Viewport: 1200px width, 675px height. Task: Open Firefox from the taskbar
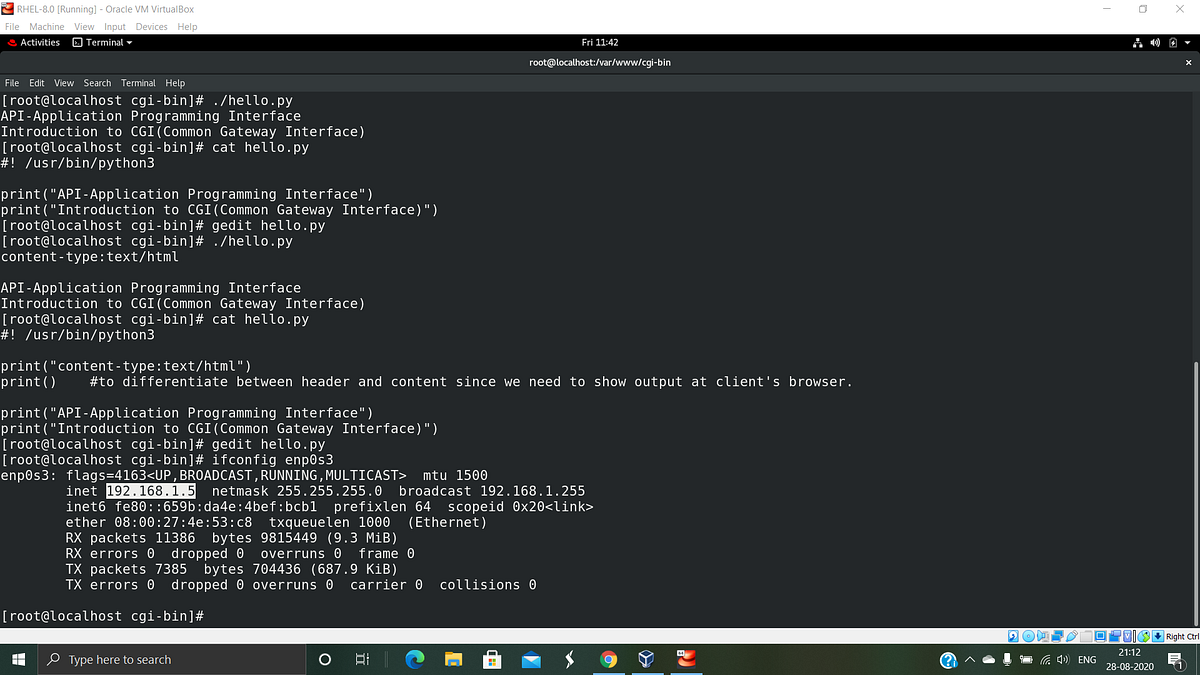click(x=414, y=659)
